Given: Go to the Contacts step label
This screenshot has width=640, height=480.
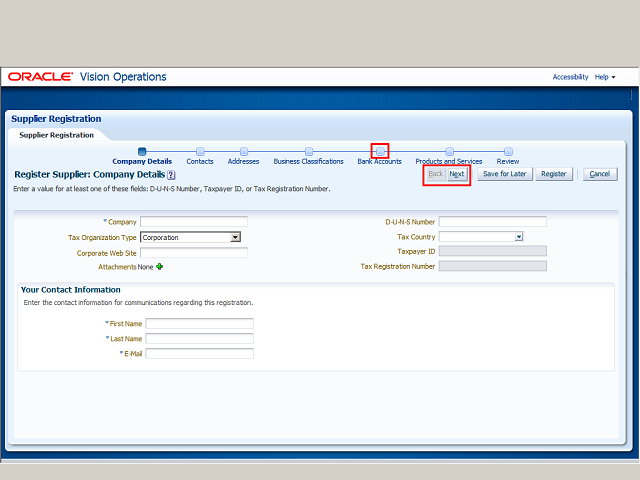Looking at the screenshot, I should click(200, 161).
